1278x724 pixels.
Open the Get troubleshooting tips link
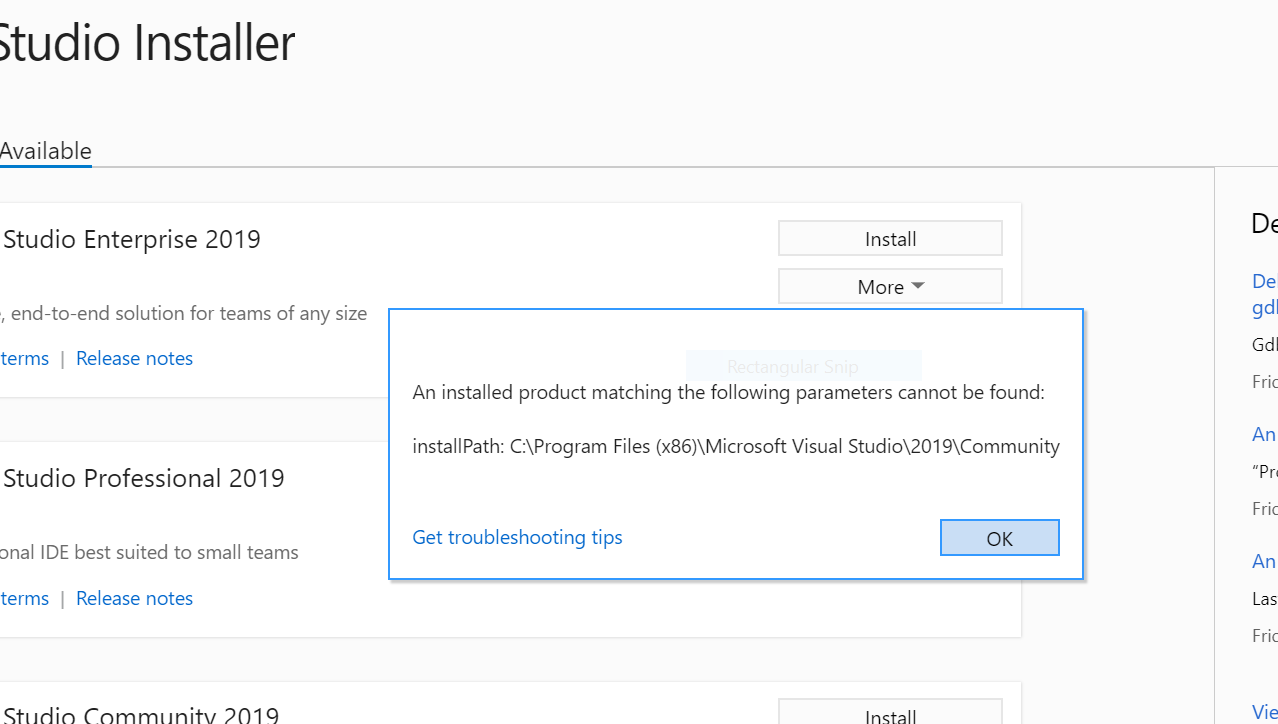click(x=517, y=537)
